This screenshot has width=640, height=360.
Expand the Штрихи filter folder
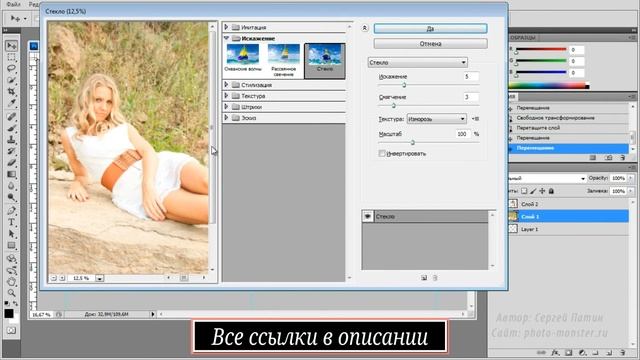tap(227, 107)
